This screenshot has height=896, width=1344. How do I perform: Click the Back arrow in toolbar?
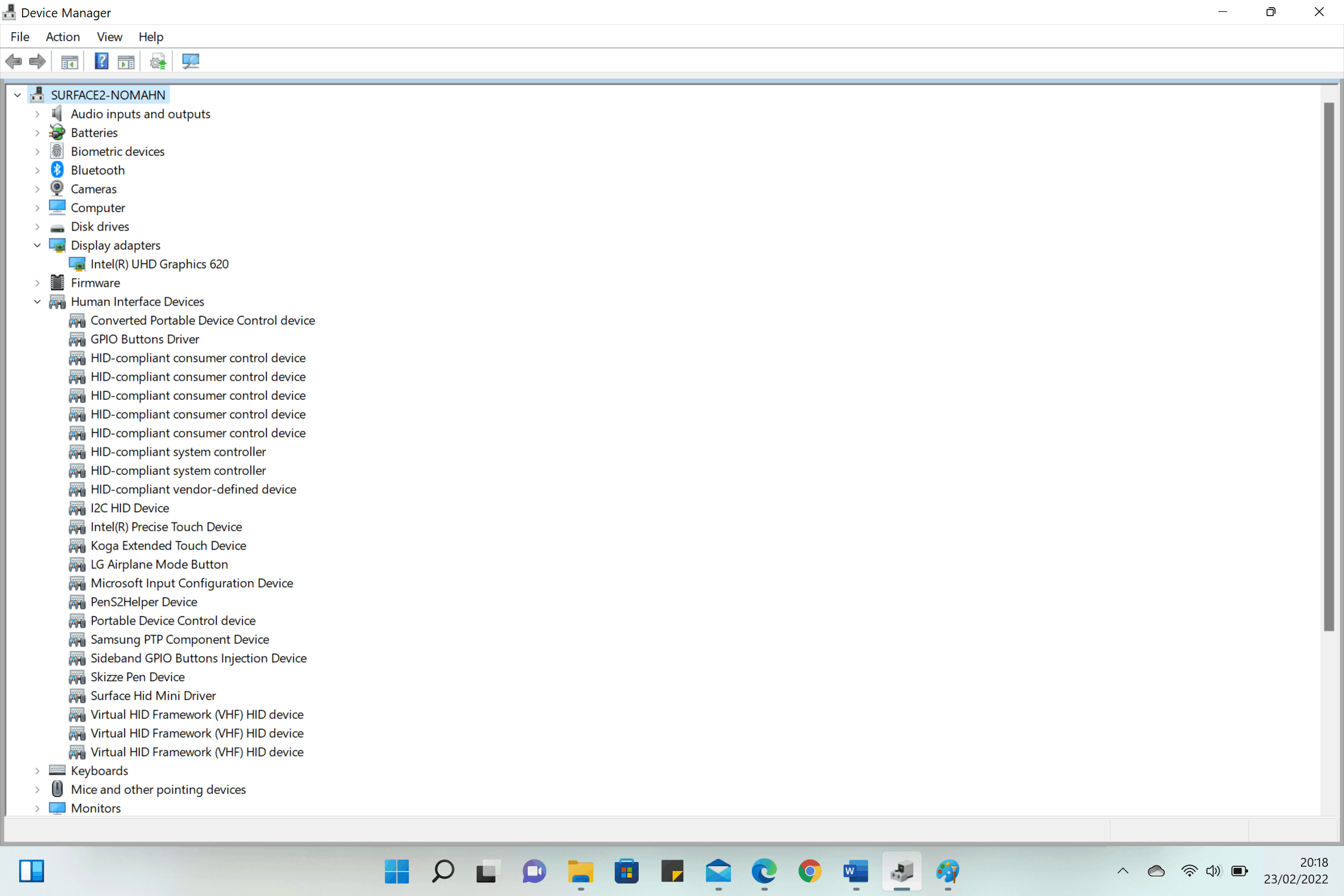pos(14,61)
